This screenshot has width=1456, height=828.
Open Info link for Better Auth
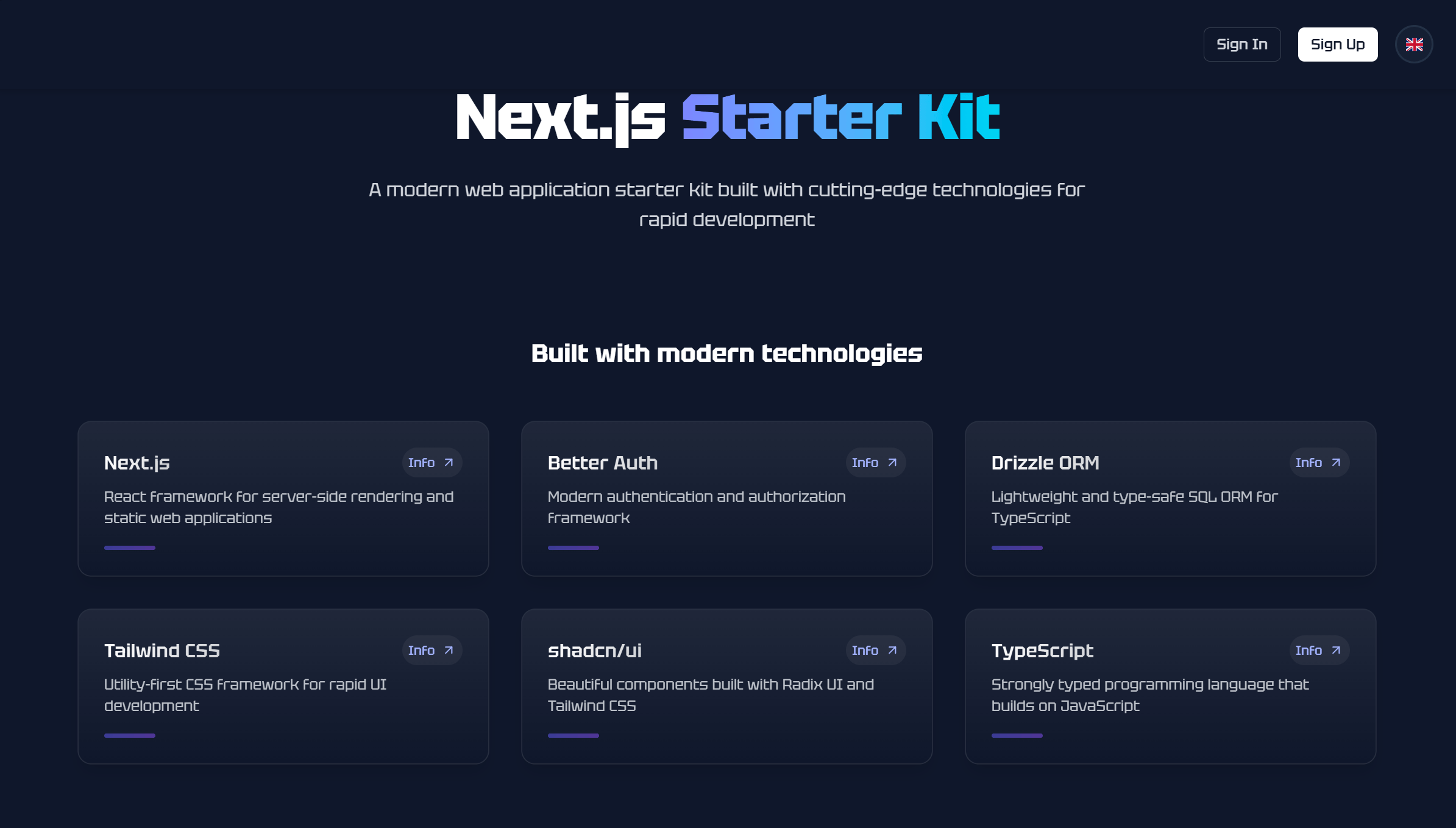[x=875, y=463]
